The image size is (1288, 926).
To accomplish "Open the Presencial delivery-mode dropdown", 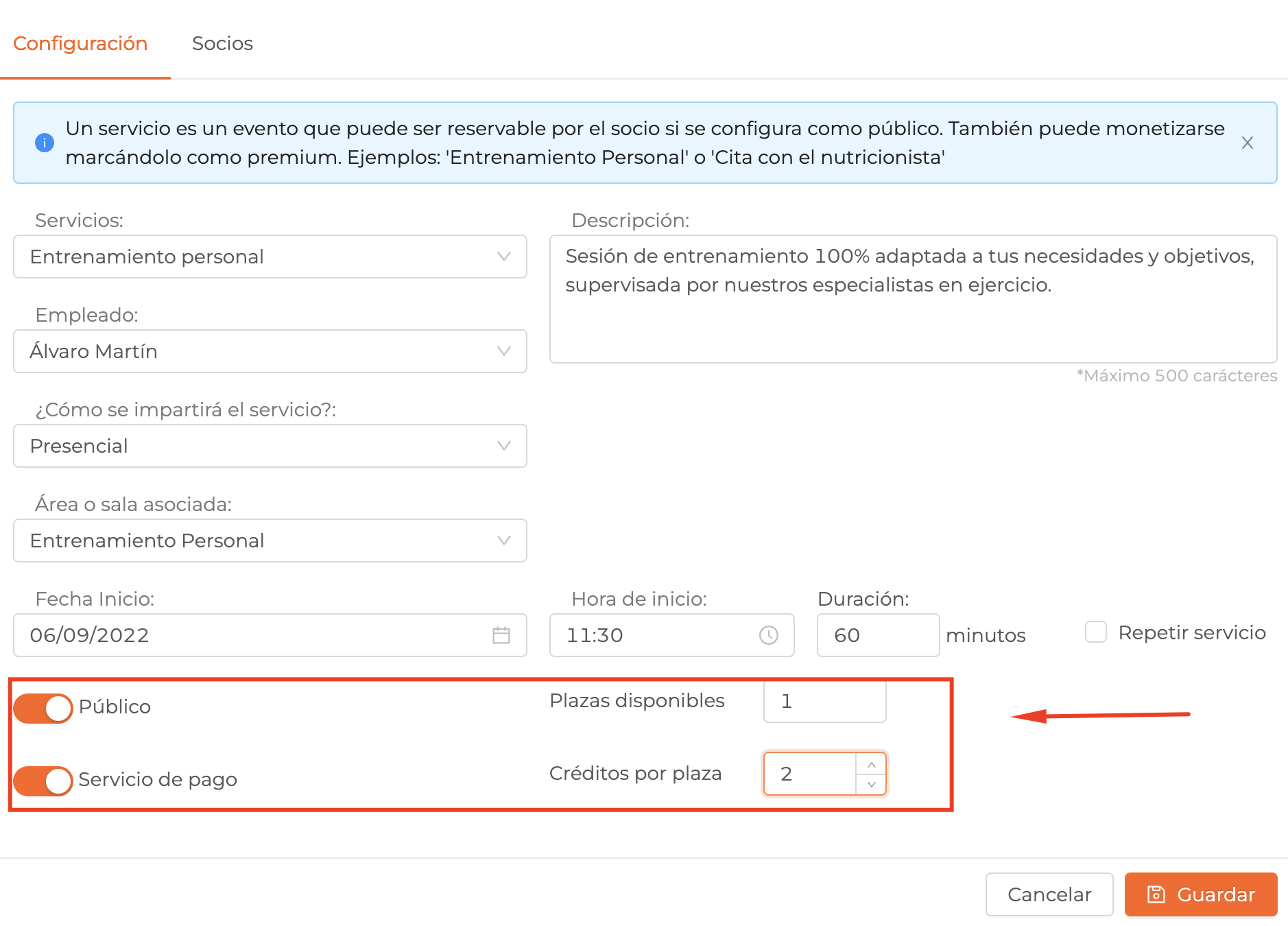I will click(x=270, y=446).
